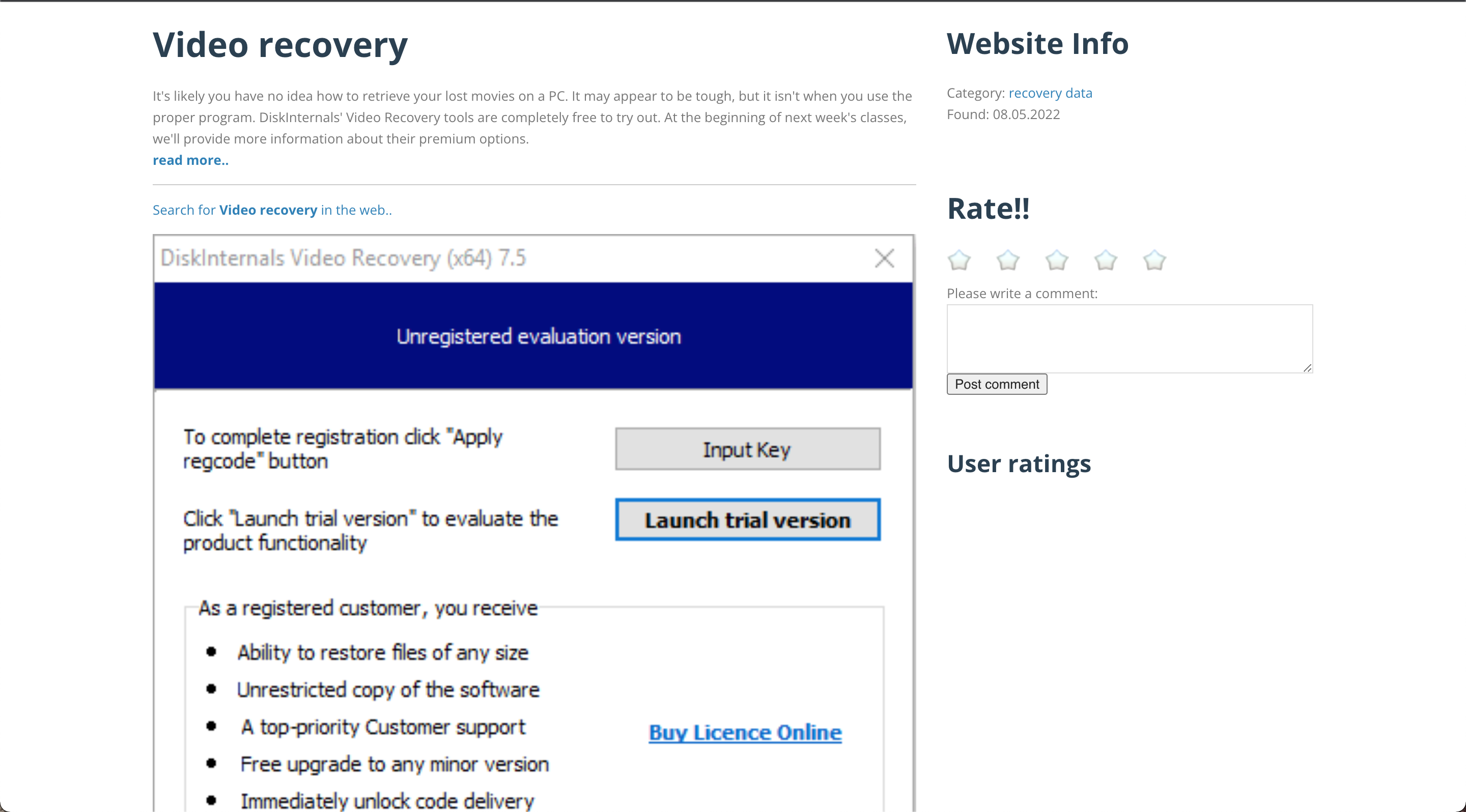Rate with the fifth star
This screenshot has height=812, width=1466.
coord(1154,260)
